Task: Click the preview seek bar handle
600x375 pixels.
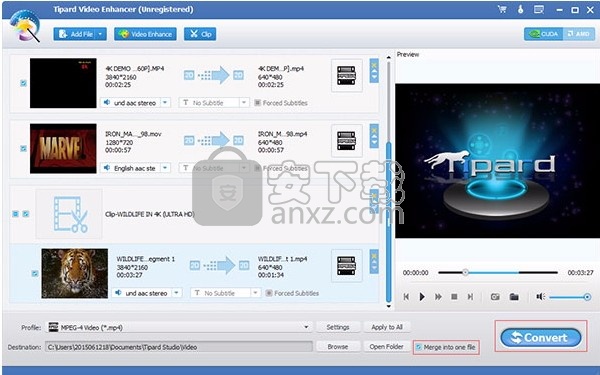Action: [465, 272]
